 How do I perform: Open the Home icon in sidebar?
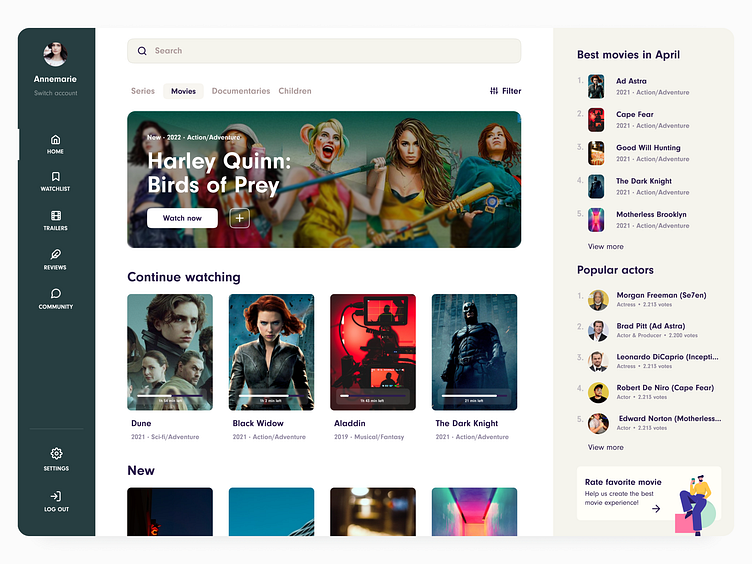(56, 140)
